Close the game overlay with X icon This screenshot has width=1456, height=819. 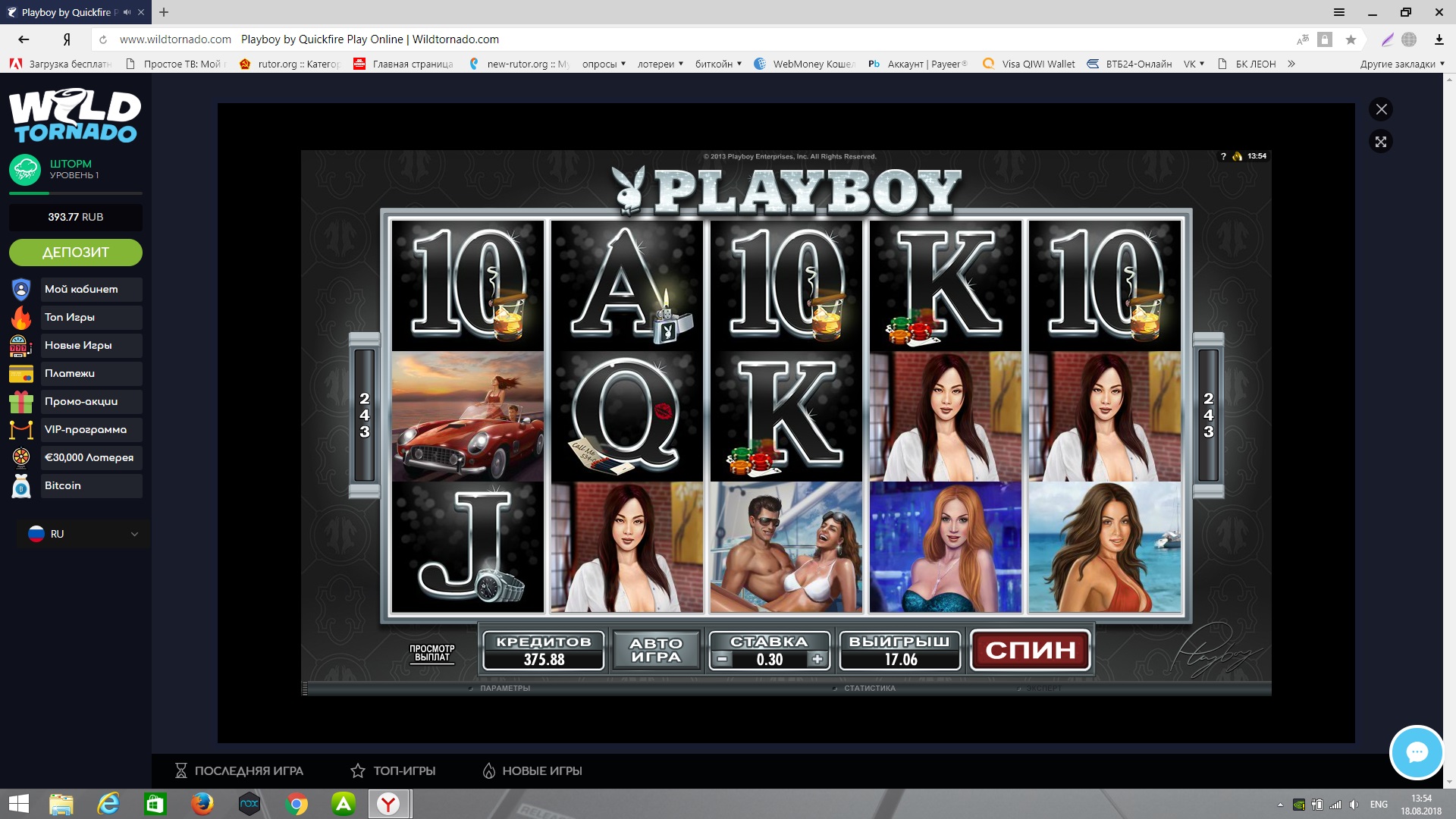coord(1381,109)
